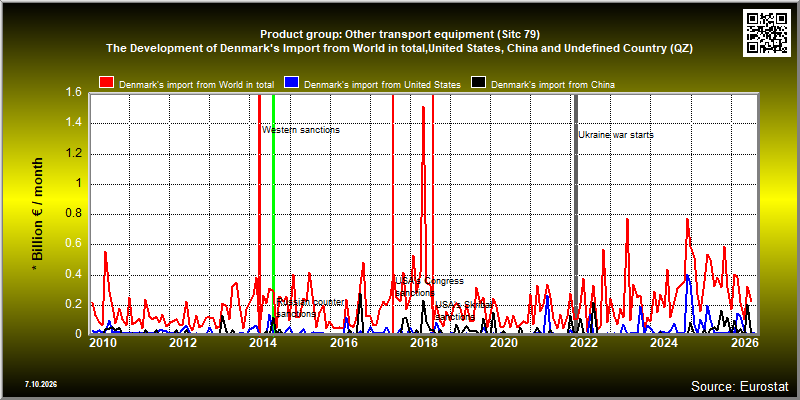800x400 pixels.
Task: Click the "Ukraine war starts" annotation
Action: (x=616, y=135)
